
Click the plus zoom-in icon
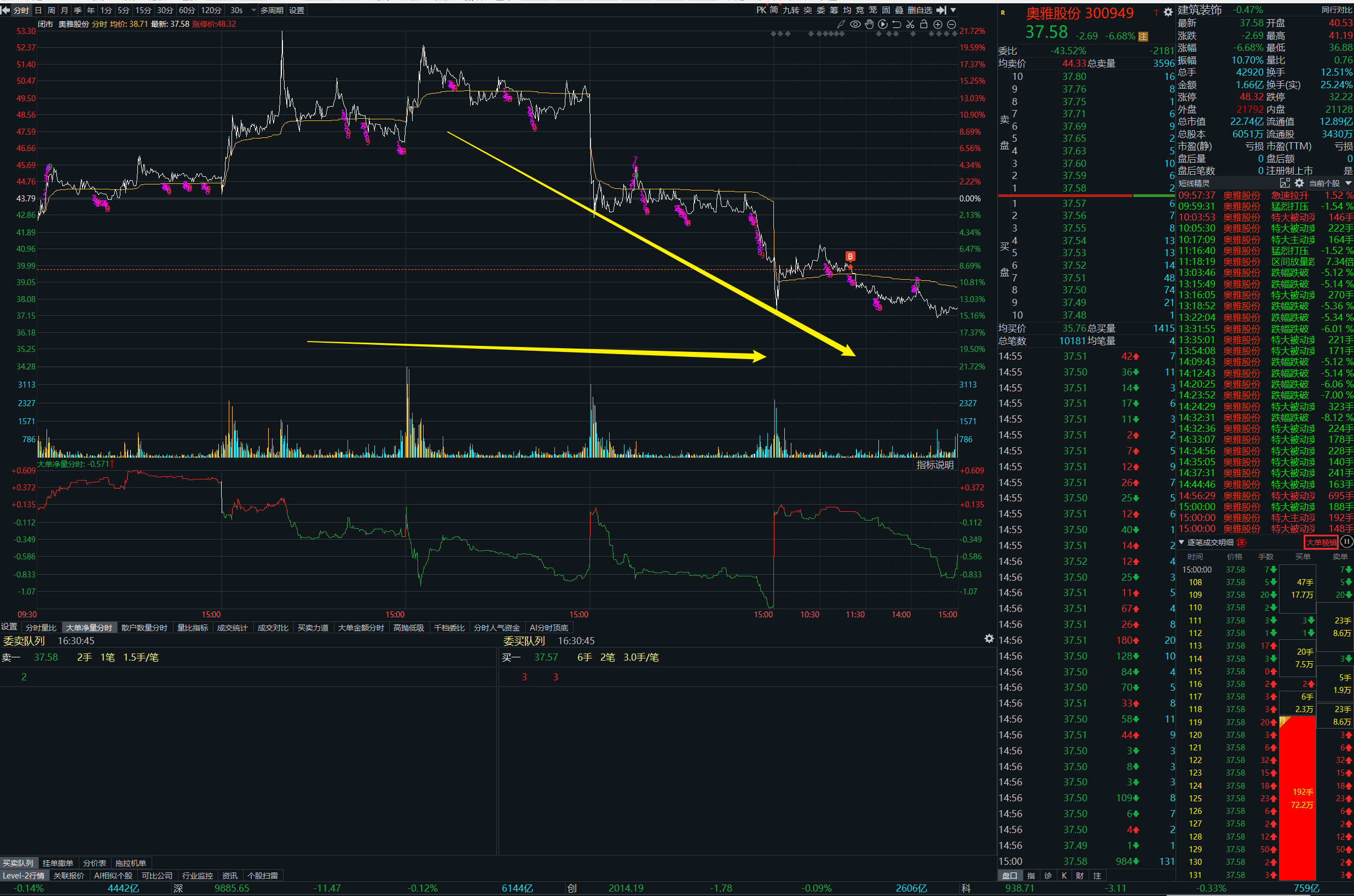tap(938, 24)
